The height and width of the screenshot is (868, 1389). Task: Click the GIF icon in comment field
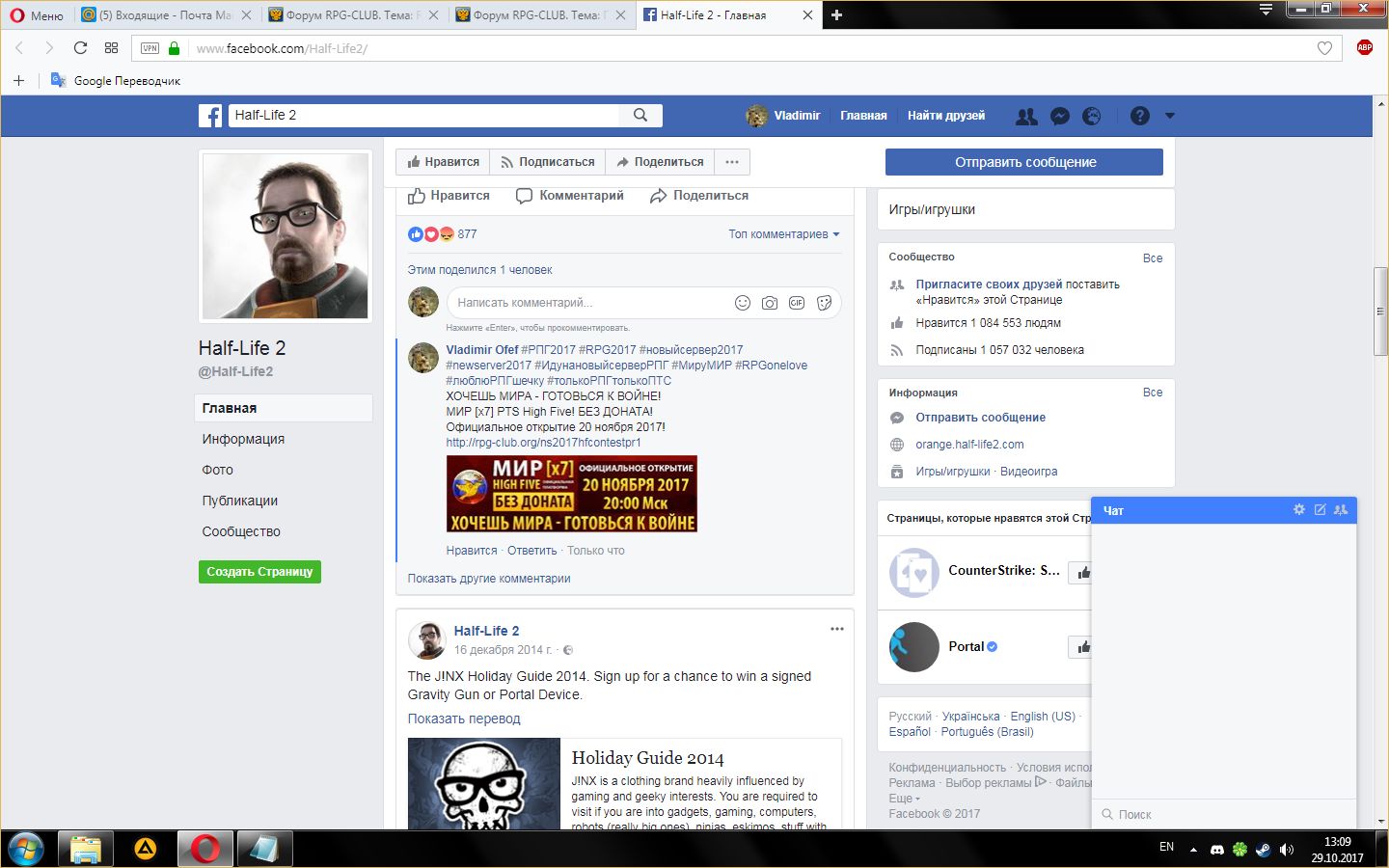796,303
